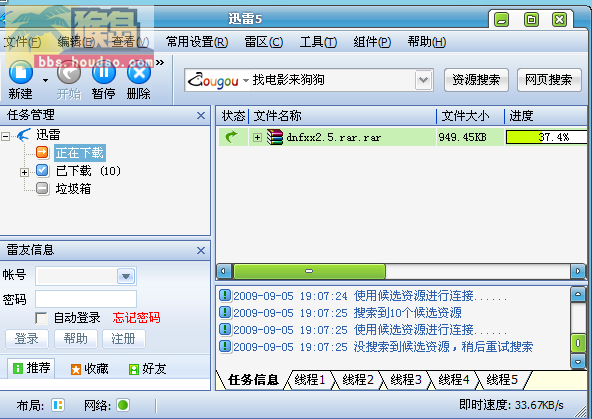Expand the 已下载 (10) node
592x419 pixels.
[x=24, y=172]
